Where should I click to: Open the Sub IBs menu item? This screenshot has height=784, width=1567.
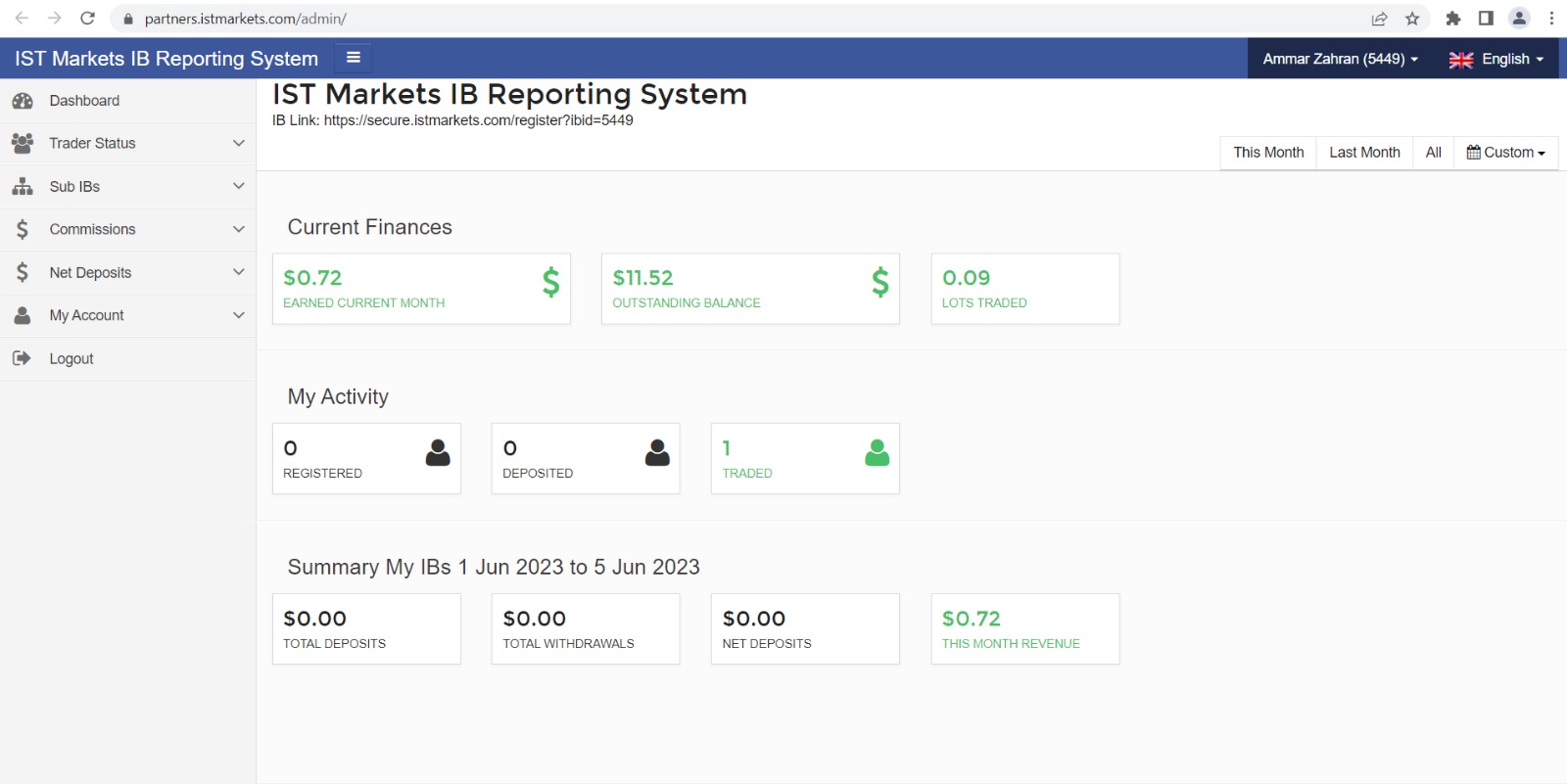[127, 186]
